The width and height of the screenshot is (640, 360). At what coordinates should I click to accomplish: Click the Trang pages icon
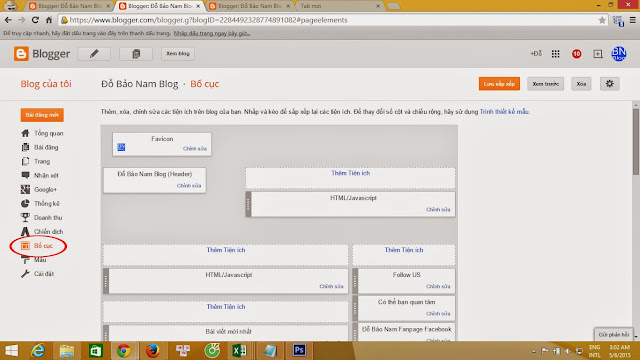[25, 161]
